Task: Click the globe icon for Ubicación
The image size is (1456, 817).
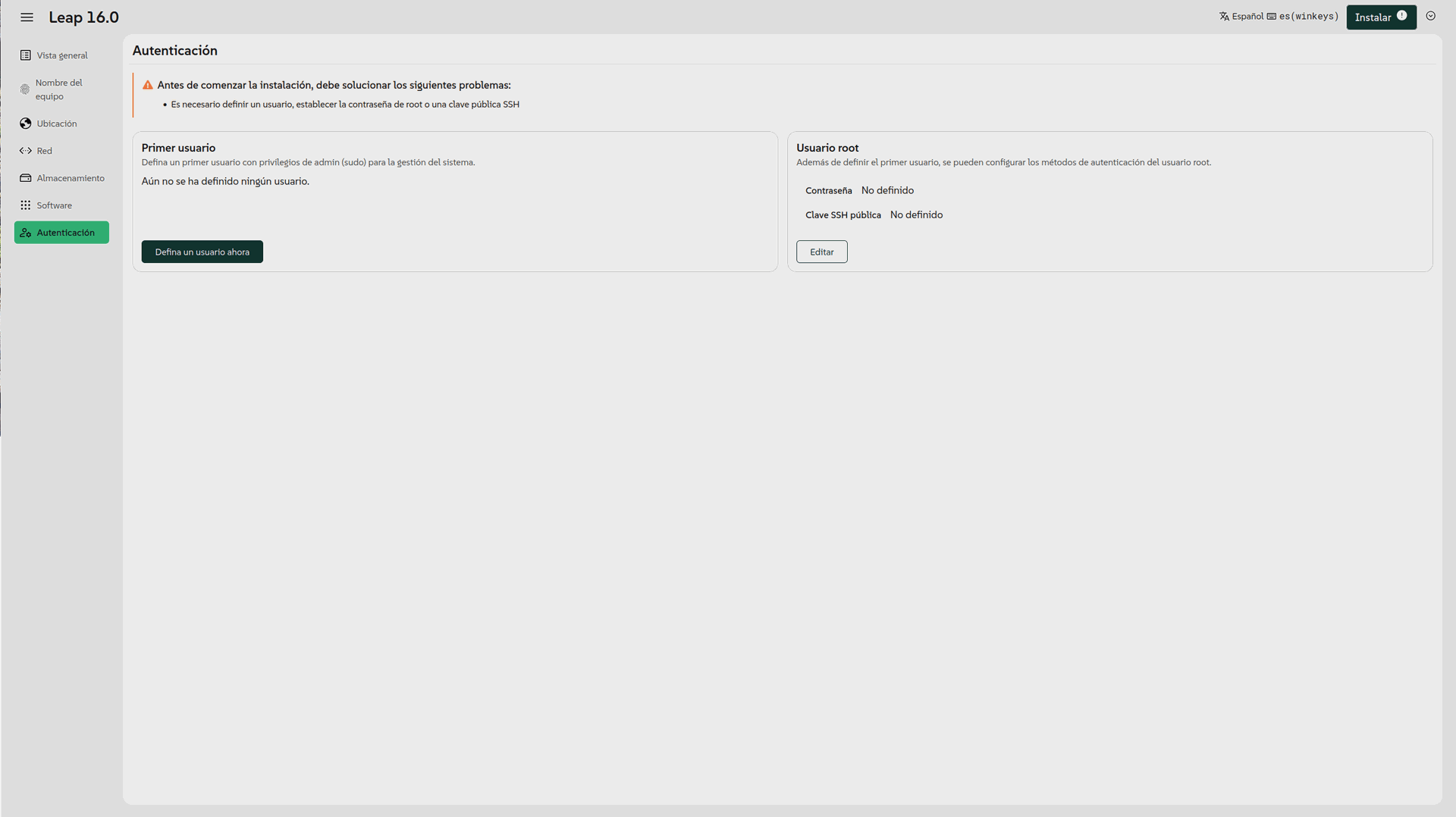Action: pos(26,124)
